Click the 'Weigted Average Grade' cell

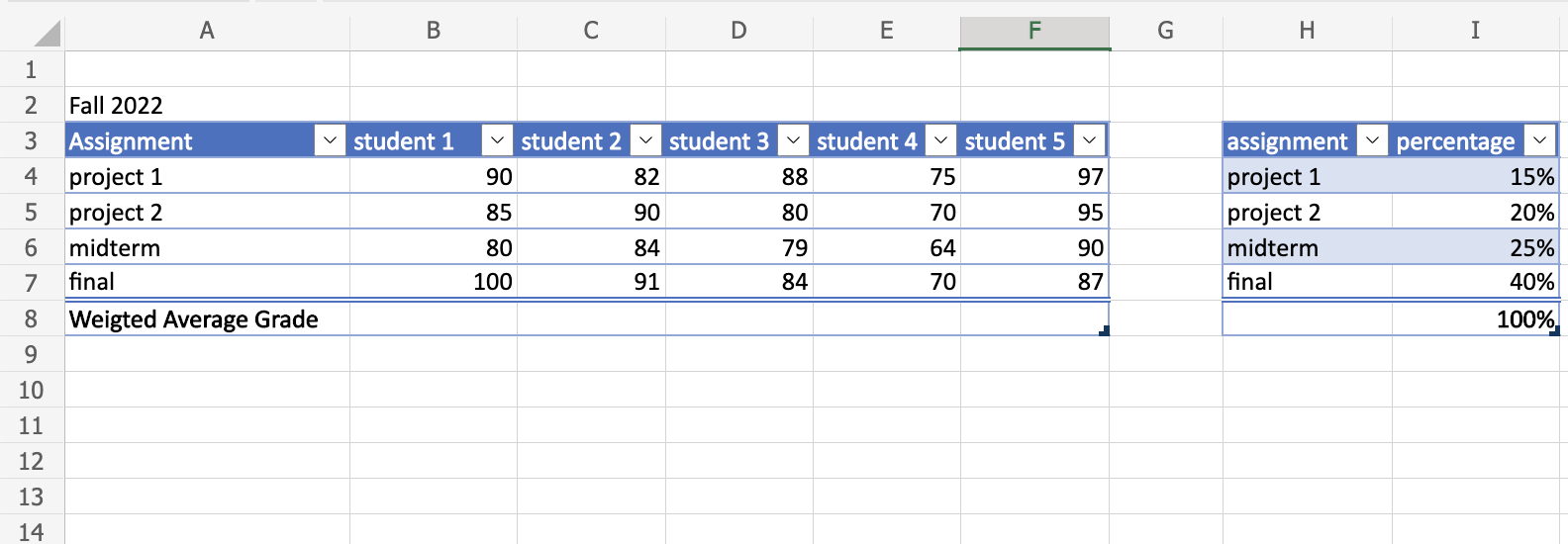[x=207, y=318]
